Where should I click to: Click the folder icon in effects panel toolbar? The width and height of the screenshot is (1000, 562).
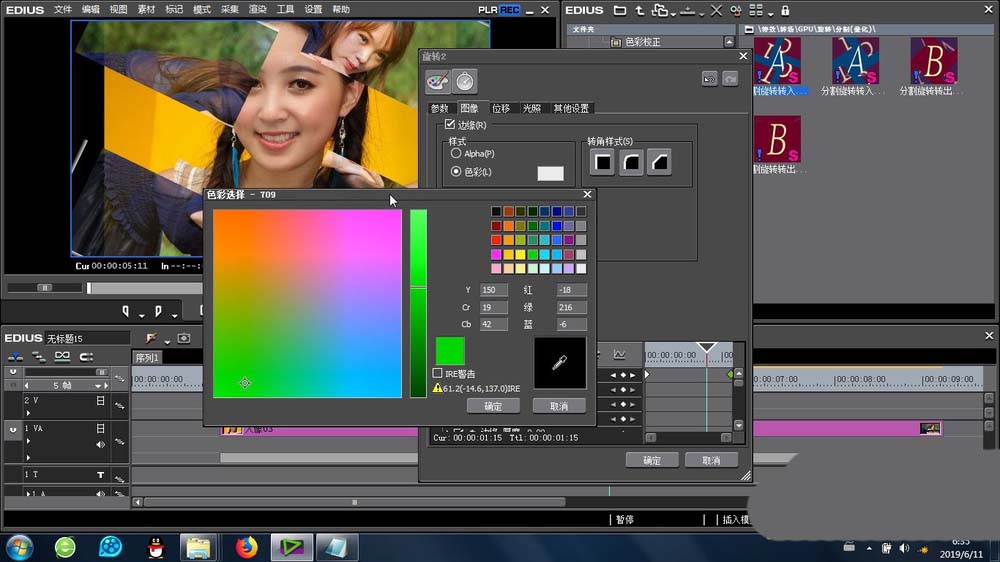point(619,10)
